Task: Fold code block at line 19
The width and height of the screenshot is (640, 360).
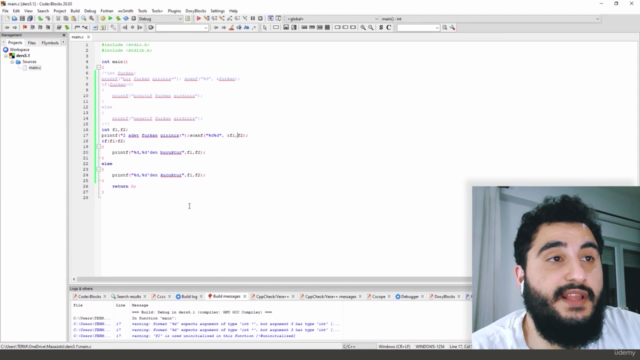Action: (x=98, y=147)
